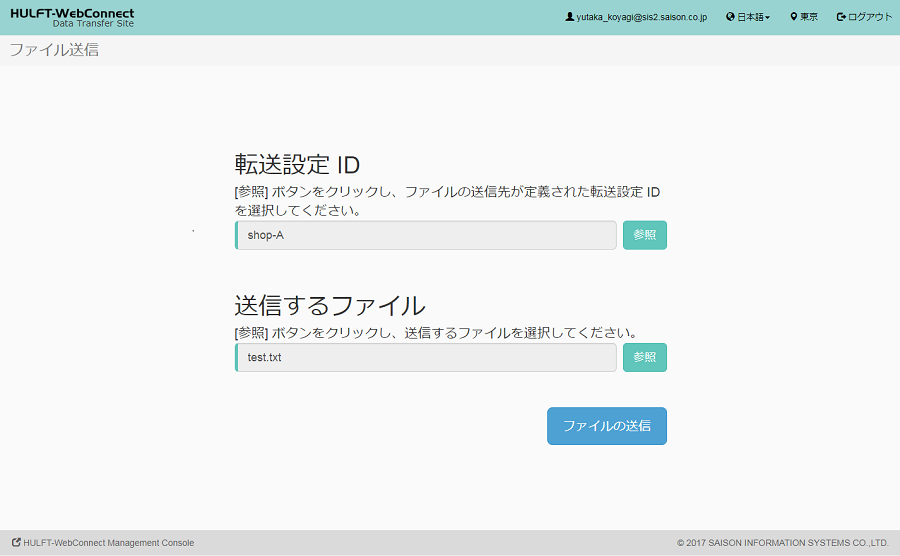
Task: Select the 東京 region label
Action: tap(809, 17)
